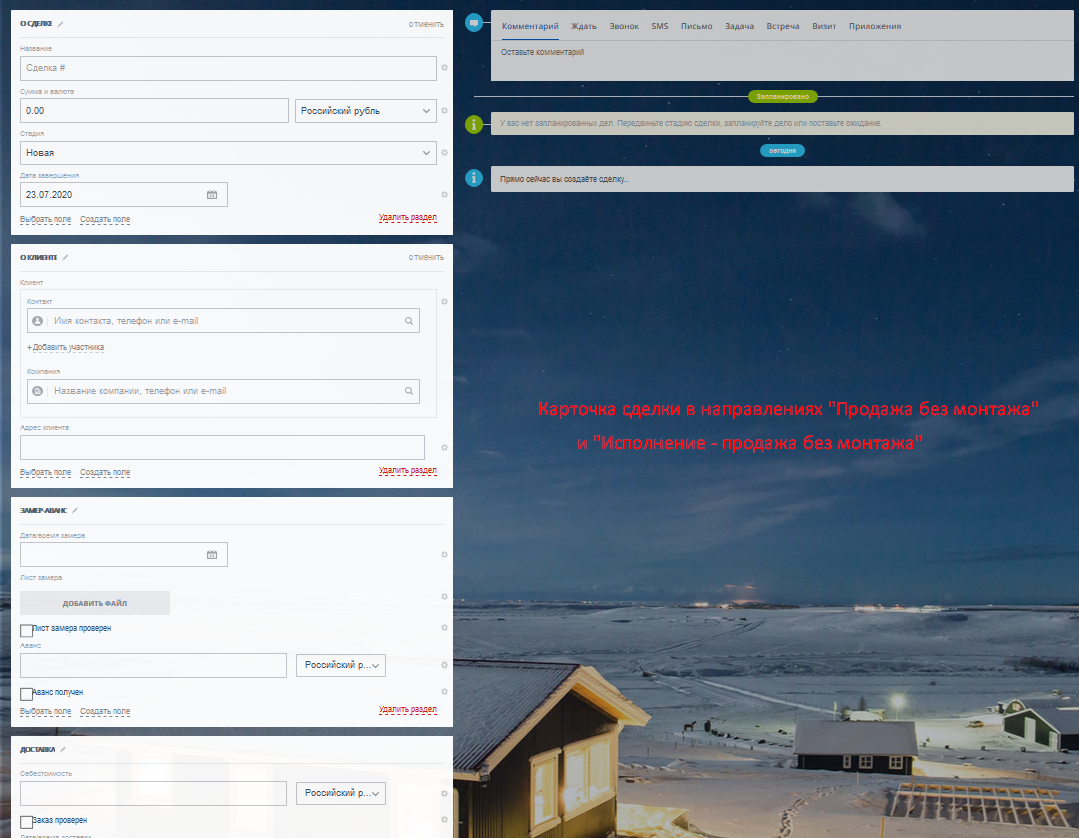Open currency dropdown next to Аванс

click(341, 665)
